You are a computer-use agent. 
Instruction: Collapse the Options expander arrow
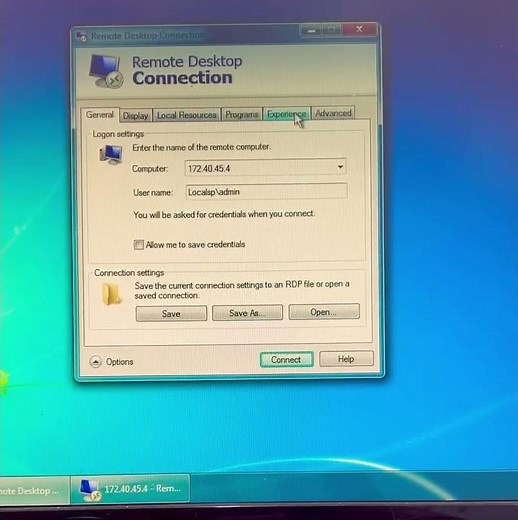coord(96,362)
